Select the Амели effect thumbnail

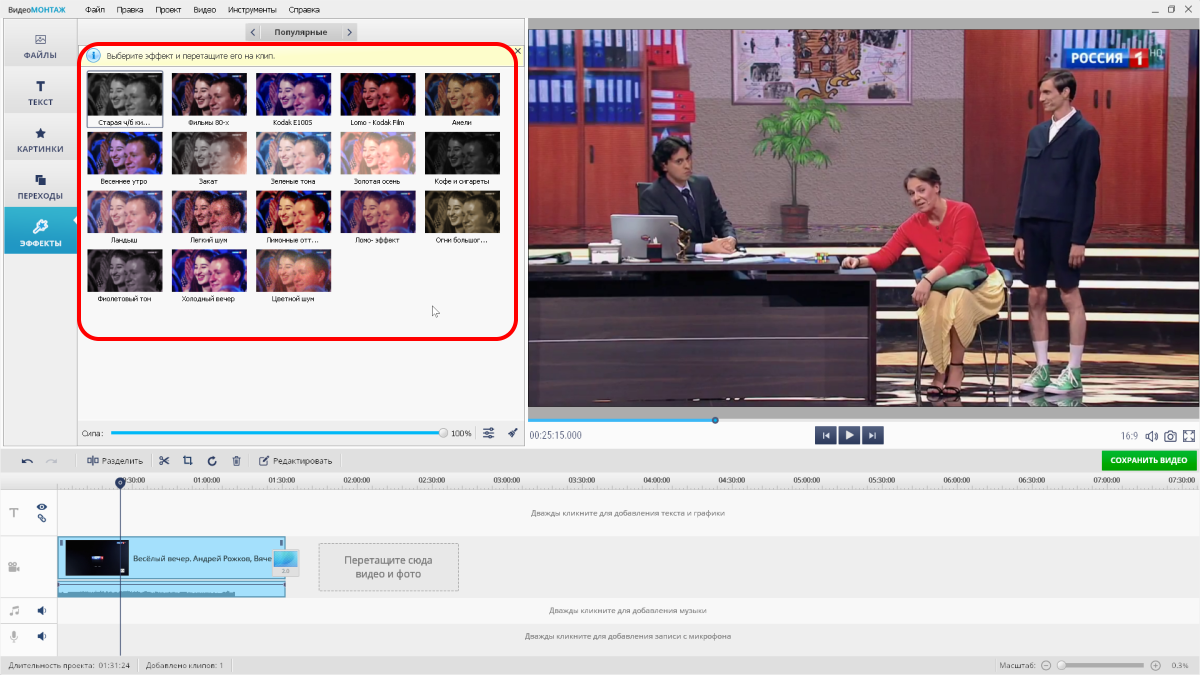pyautogui.click(x=462, y=99)
